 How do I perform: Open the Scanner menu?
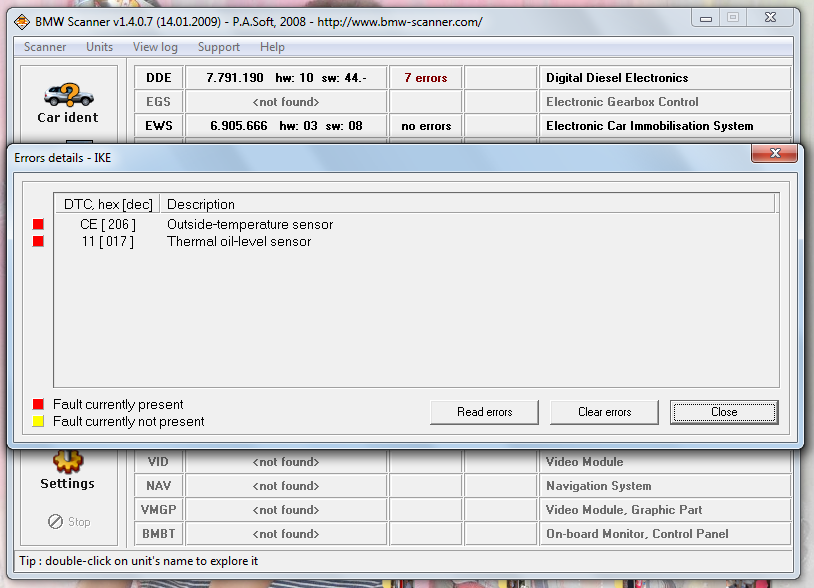pyautogui.click(x=45, y=47)
